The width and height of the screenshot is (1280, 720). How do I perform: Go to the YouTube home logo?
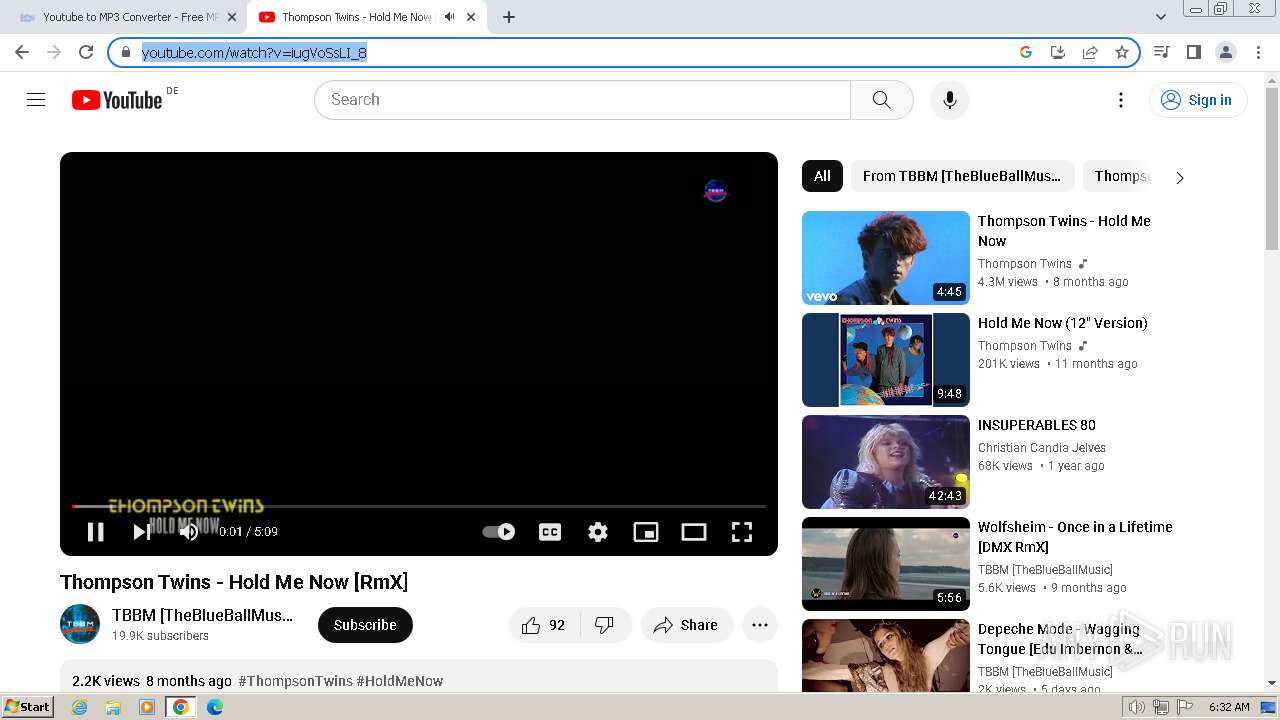click(x=117, y=100)
